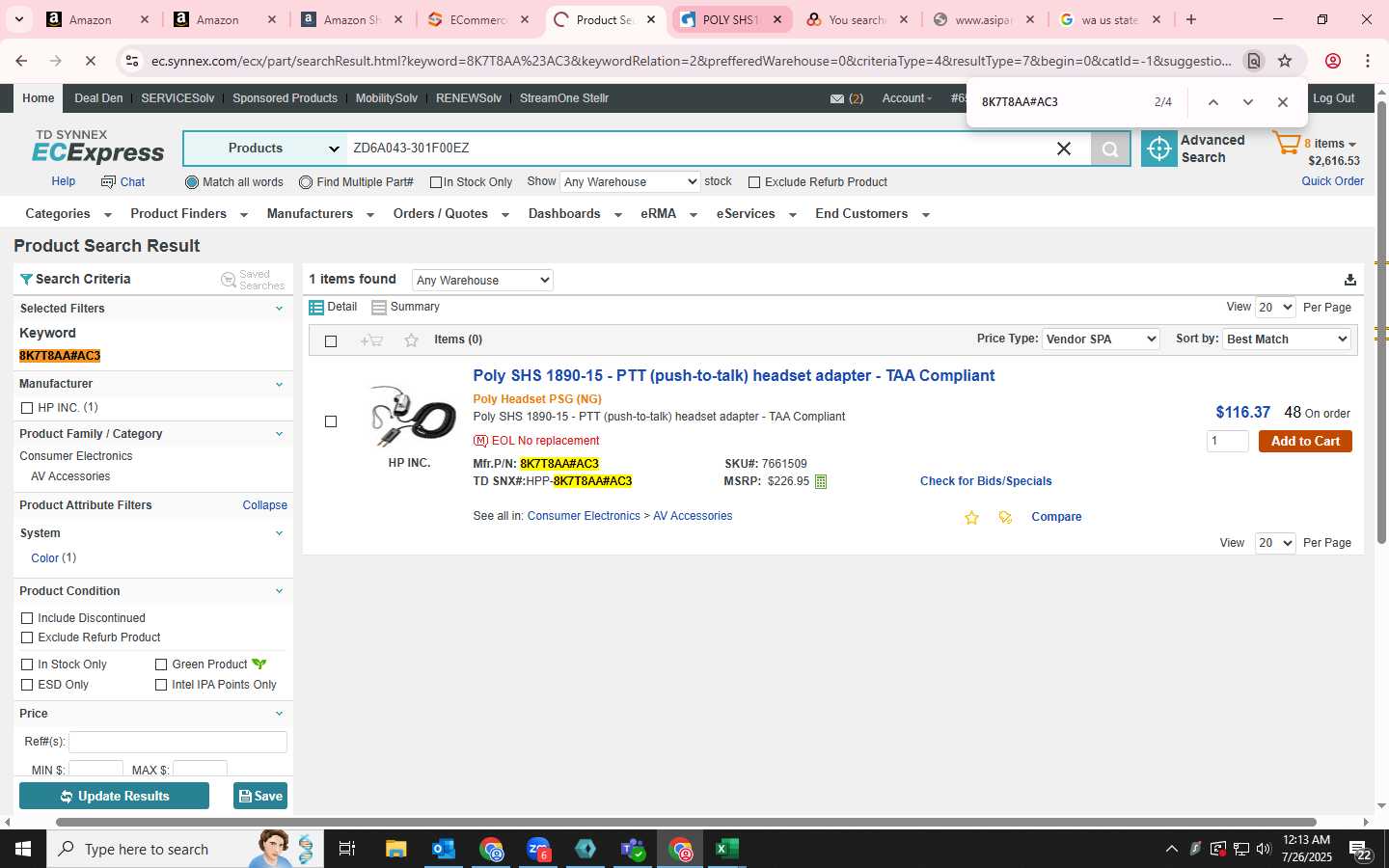The width and height of the screenshot is (1389, 868).
Task: Open the Price Type Vendor SPA dropdown
Action: 1101,339
